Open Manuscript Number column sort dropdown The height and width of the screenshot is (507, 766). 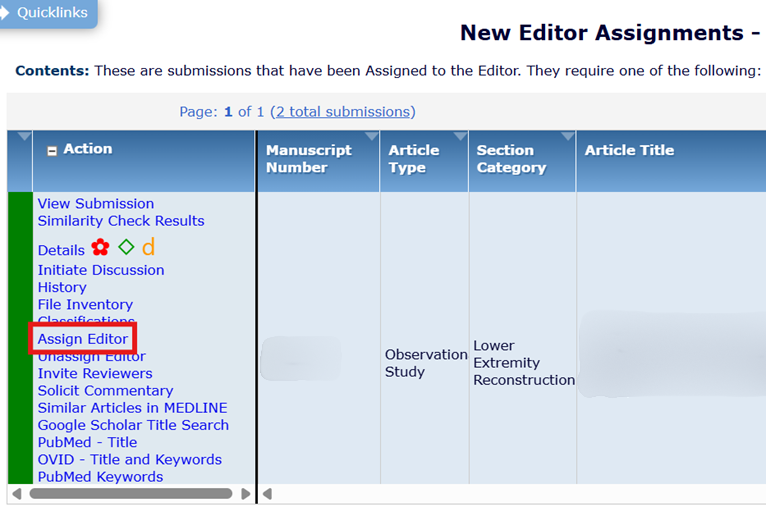click(x=371, y=137)
